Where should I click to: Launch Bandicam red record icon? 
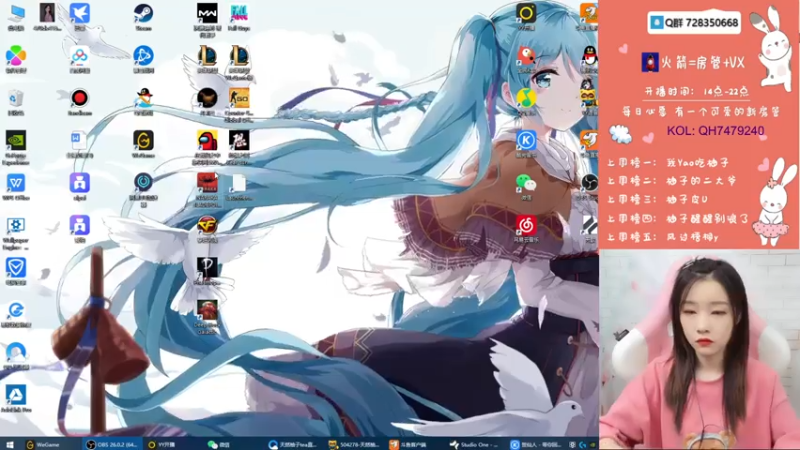click(x=80, y=101)
